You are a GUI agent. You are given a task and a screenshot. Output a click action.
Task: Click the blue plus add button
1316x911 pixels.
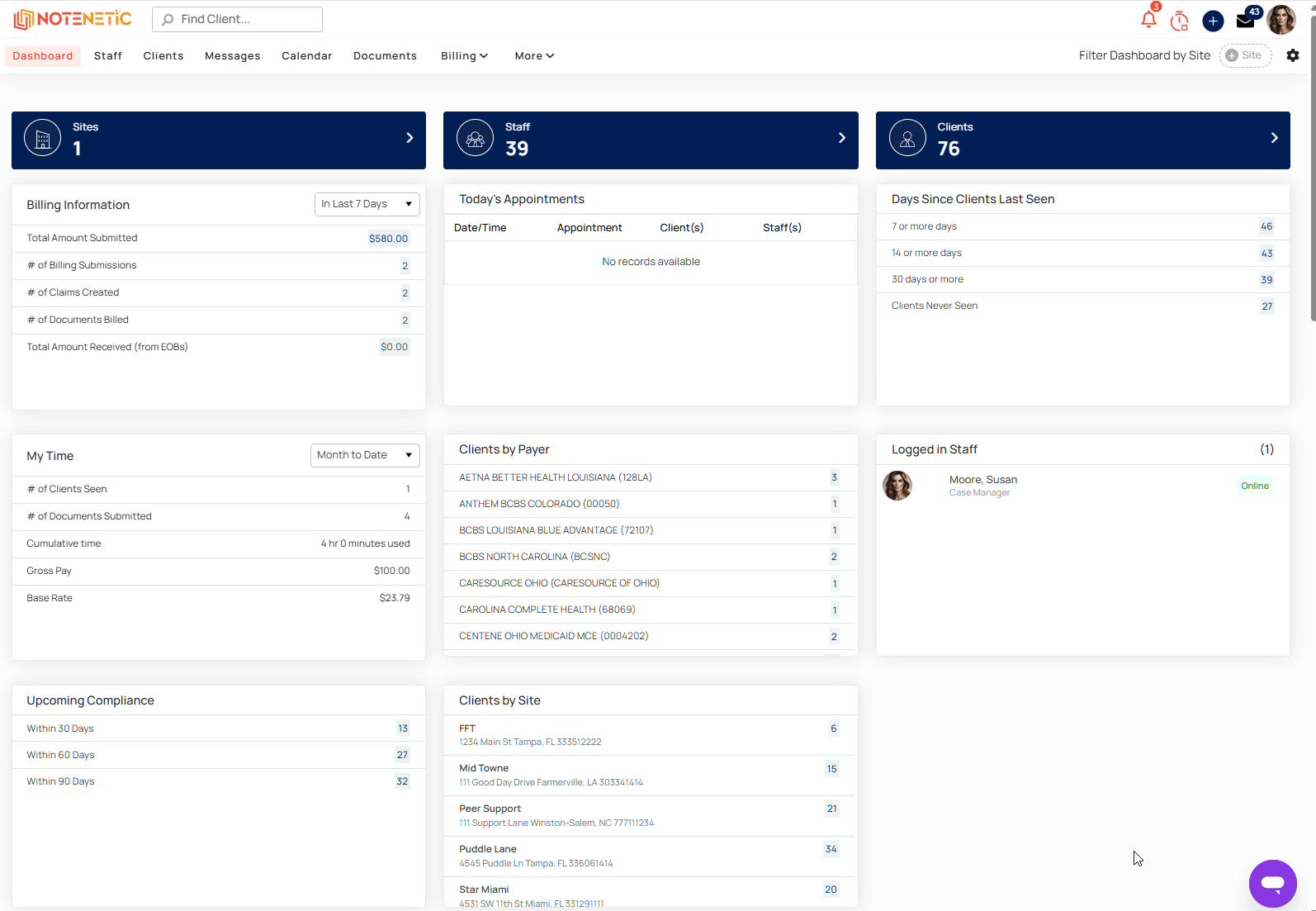click(x=1213, y=21)
